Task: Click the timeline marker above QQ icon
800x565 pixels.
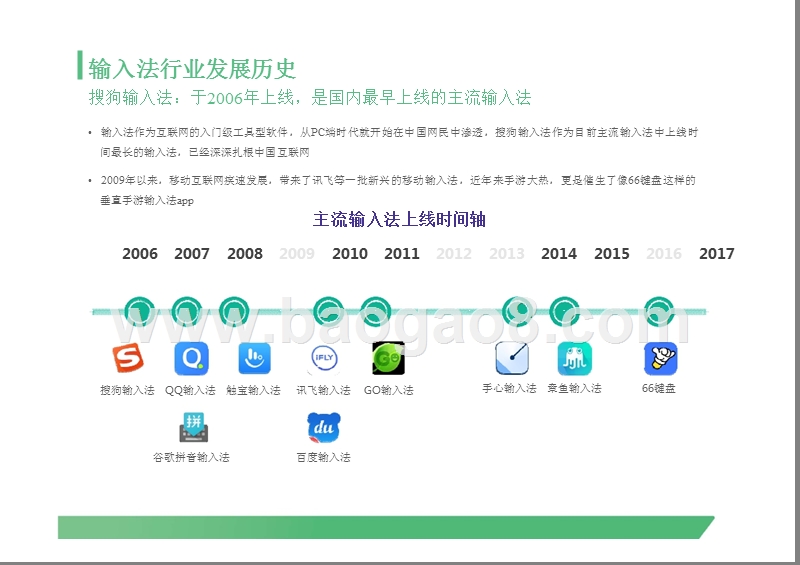Action: click(187, 311)
